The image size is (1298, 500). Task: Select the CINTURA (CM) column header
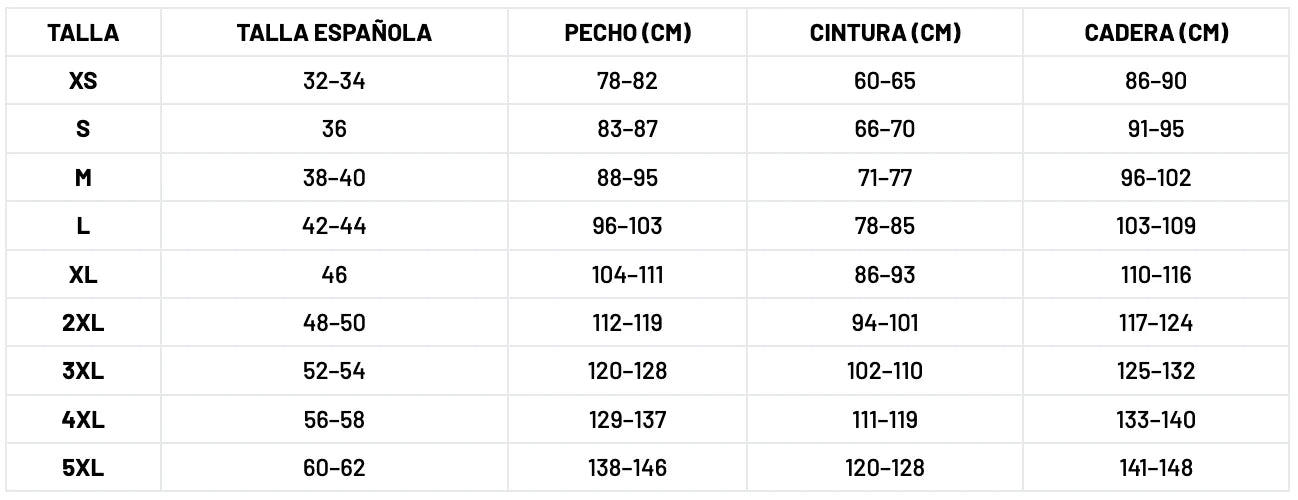pos(885,33)
